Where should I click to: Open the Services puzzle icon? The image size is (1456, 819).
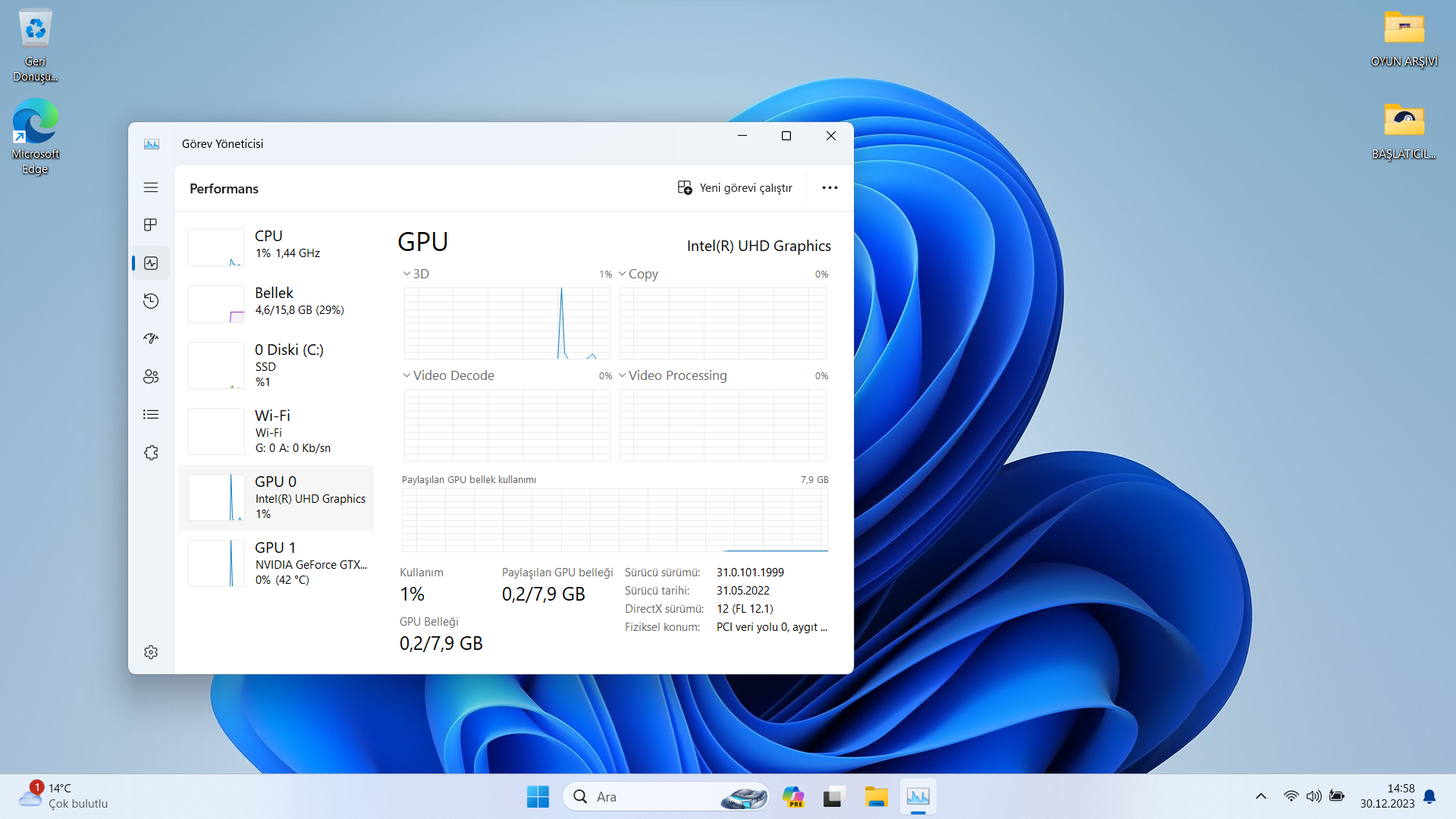tap(151, 453)
